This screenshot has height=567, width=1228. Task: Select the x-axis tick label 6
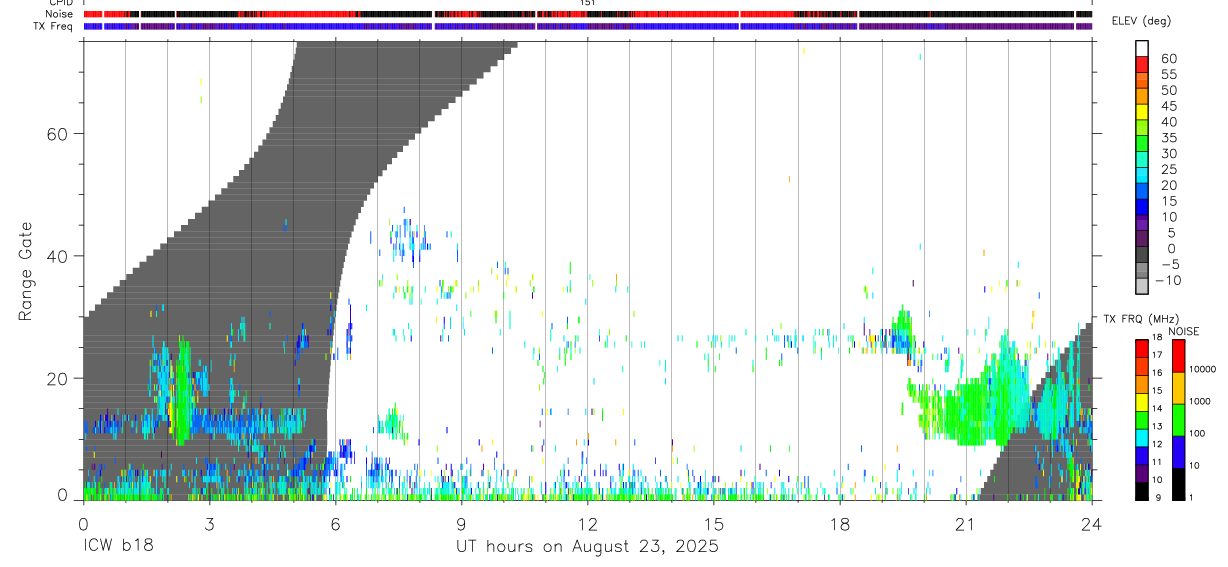pos(335,524)
